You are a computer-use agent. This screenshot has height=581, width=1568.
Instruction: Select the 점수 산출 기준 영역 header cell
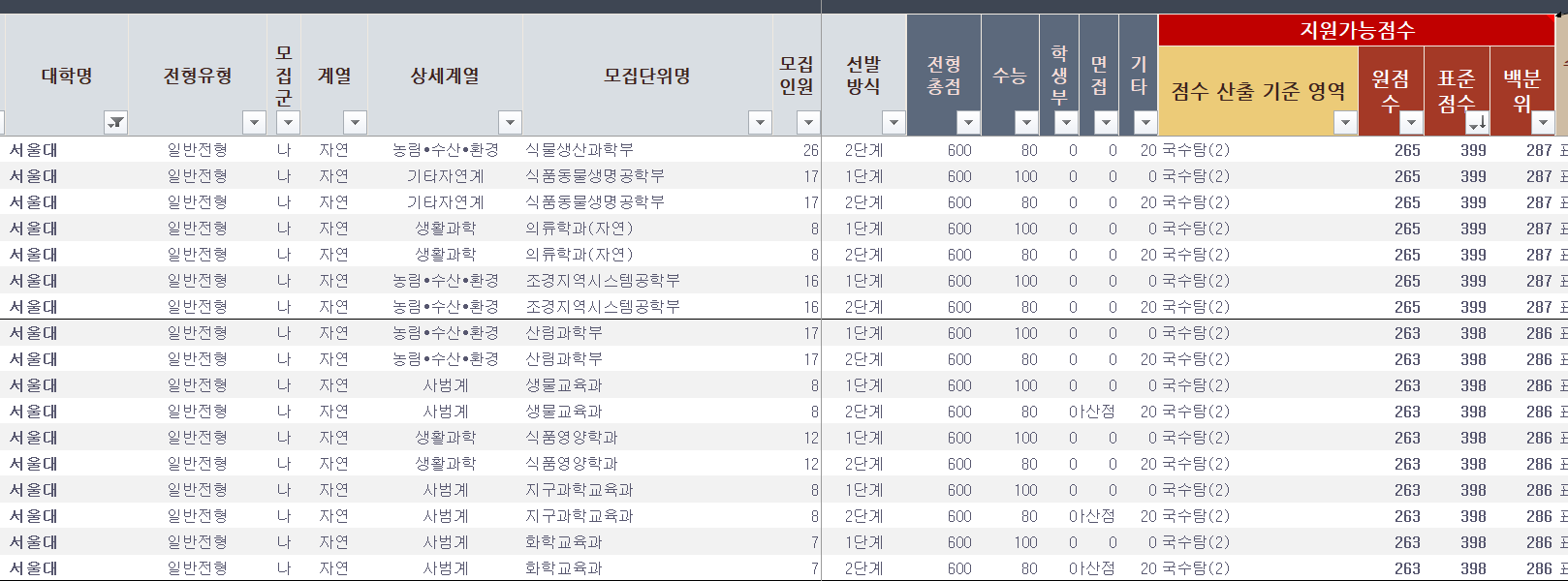pos(1258,91)
